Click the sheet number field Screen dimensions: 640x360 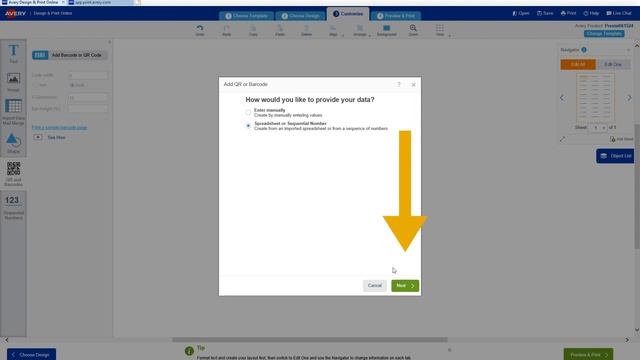(x=596, y=128)
